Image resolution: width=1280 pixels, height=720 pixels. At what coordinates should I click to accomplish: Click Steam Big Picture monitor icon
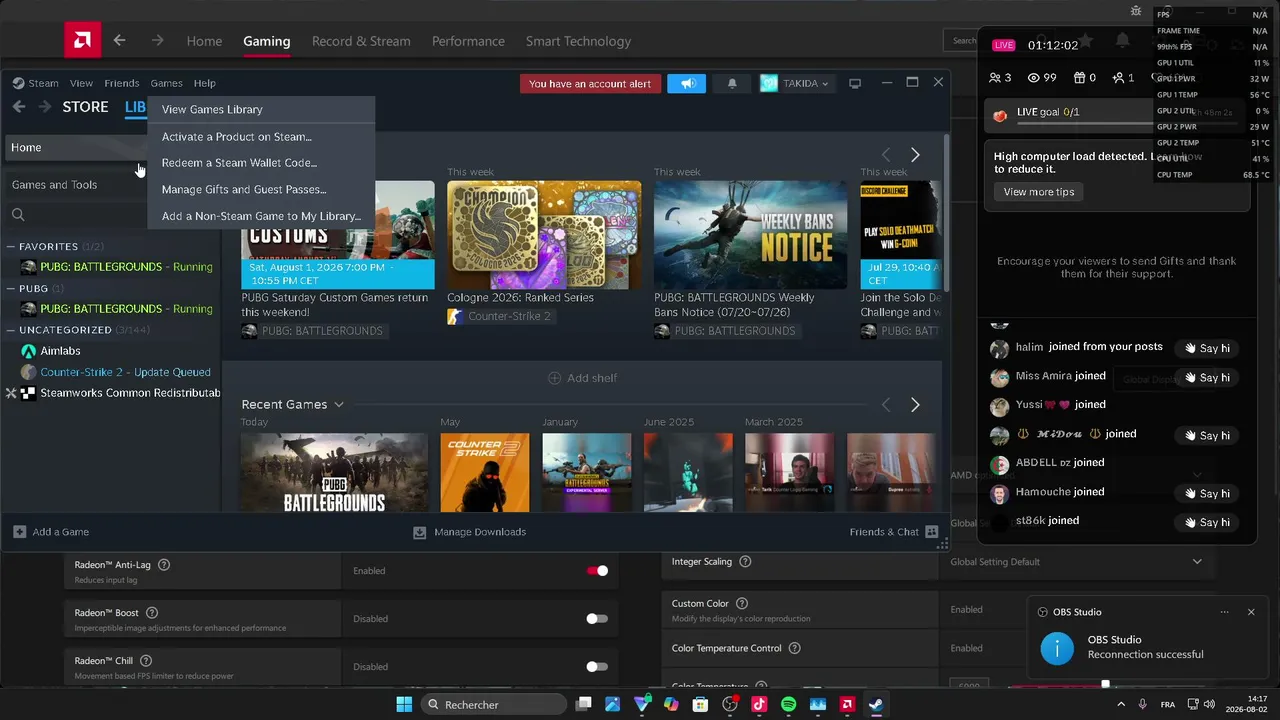[x=855, y=84]
